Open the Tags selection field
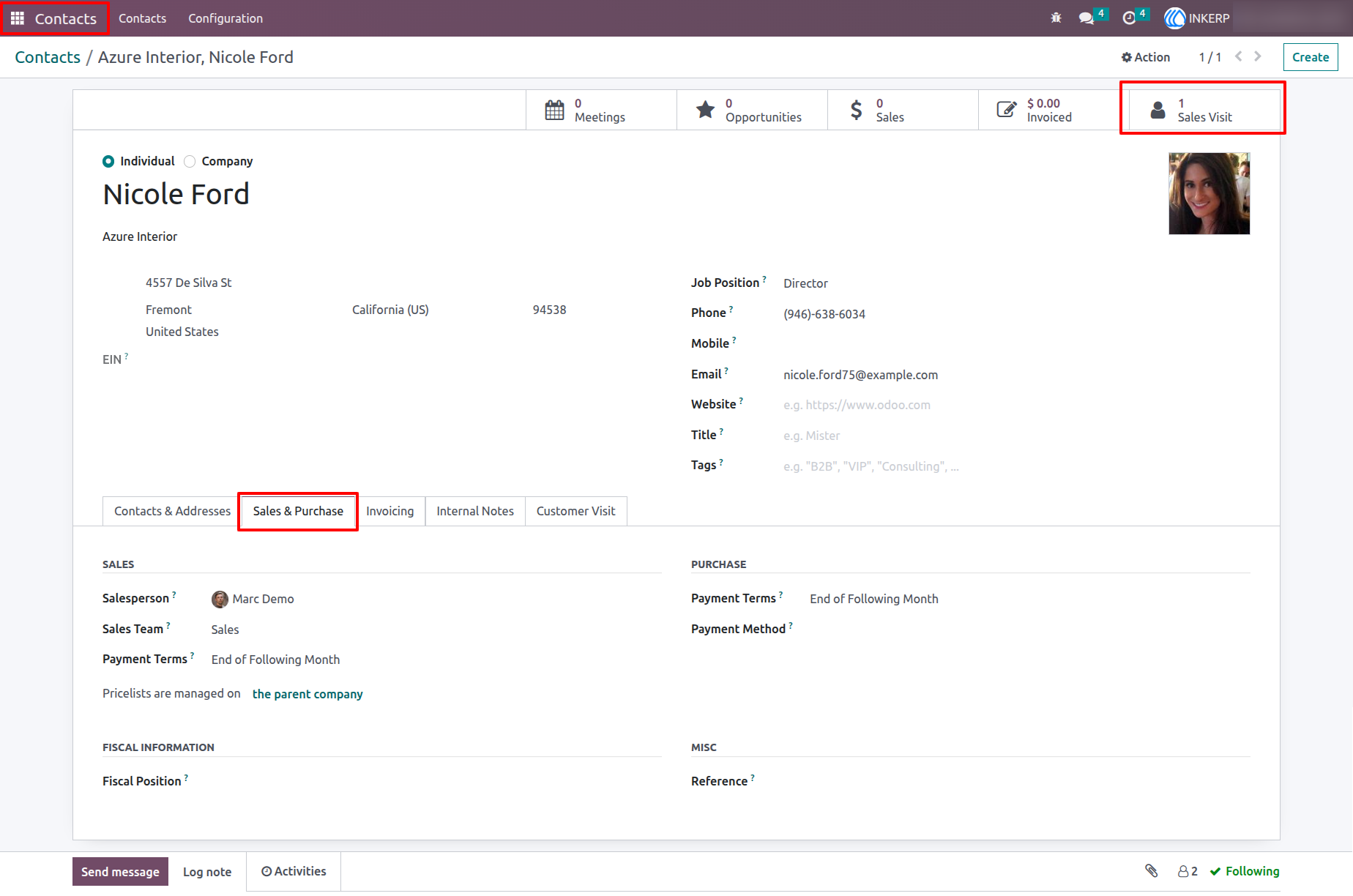 1016,466
